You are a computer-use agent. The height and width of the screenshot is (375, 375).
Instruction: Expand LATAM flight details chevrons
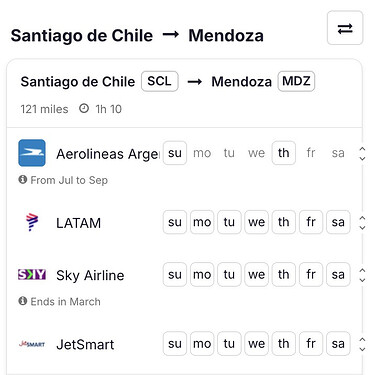click(x=362, y=223)
